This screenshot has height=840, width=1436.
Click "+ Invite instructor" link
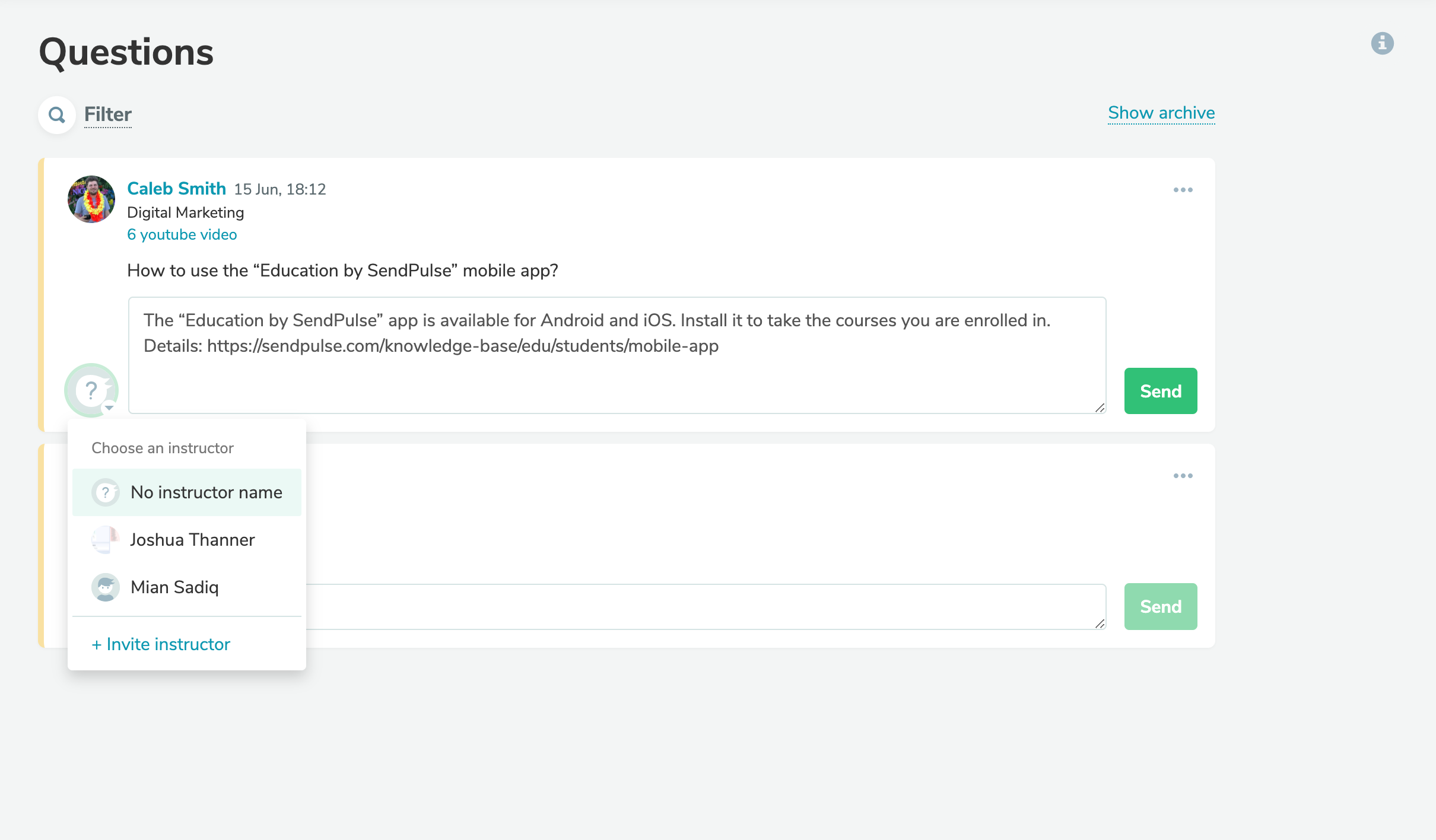(161, 644)
